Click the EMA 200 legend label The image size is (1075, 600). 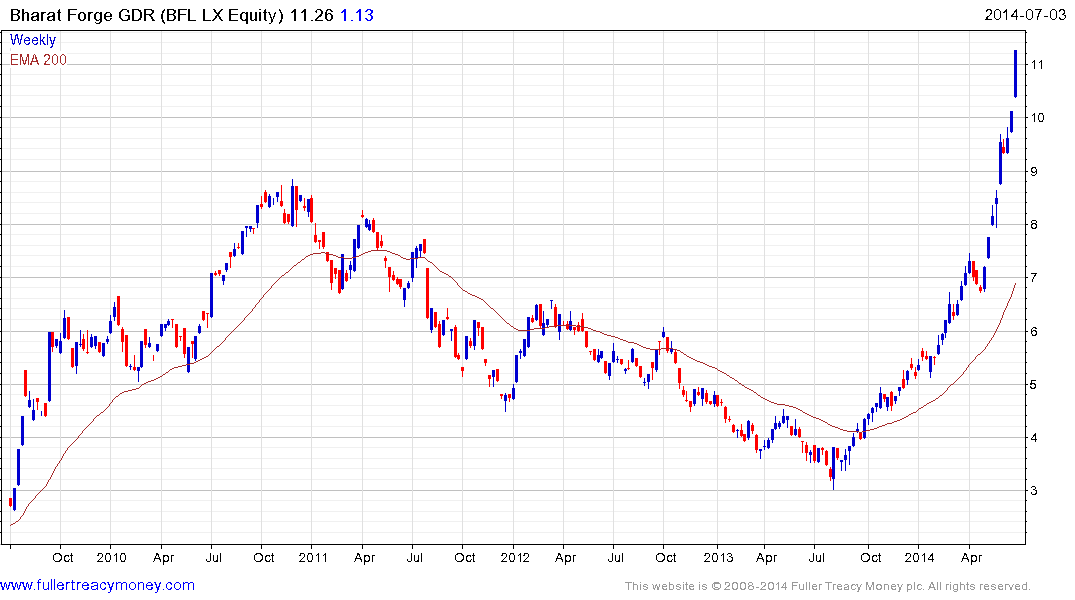coord(38,60)
